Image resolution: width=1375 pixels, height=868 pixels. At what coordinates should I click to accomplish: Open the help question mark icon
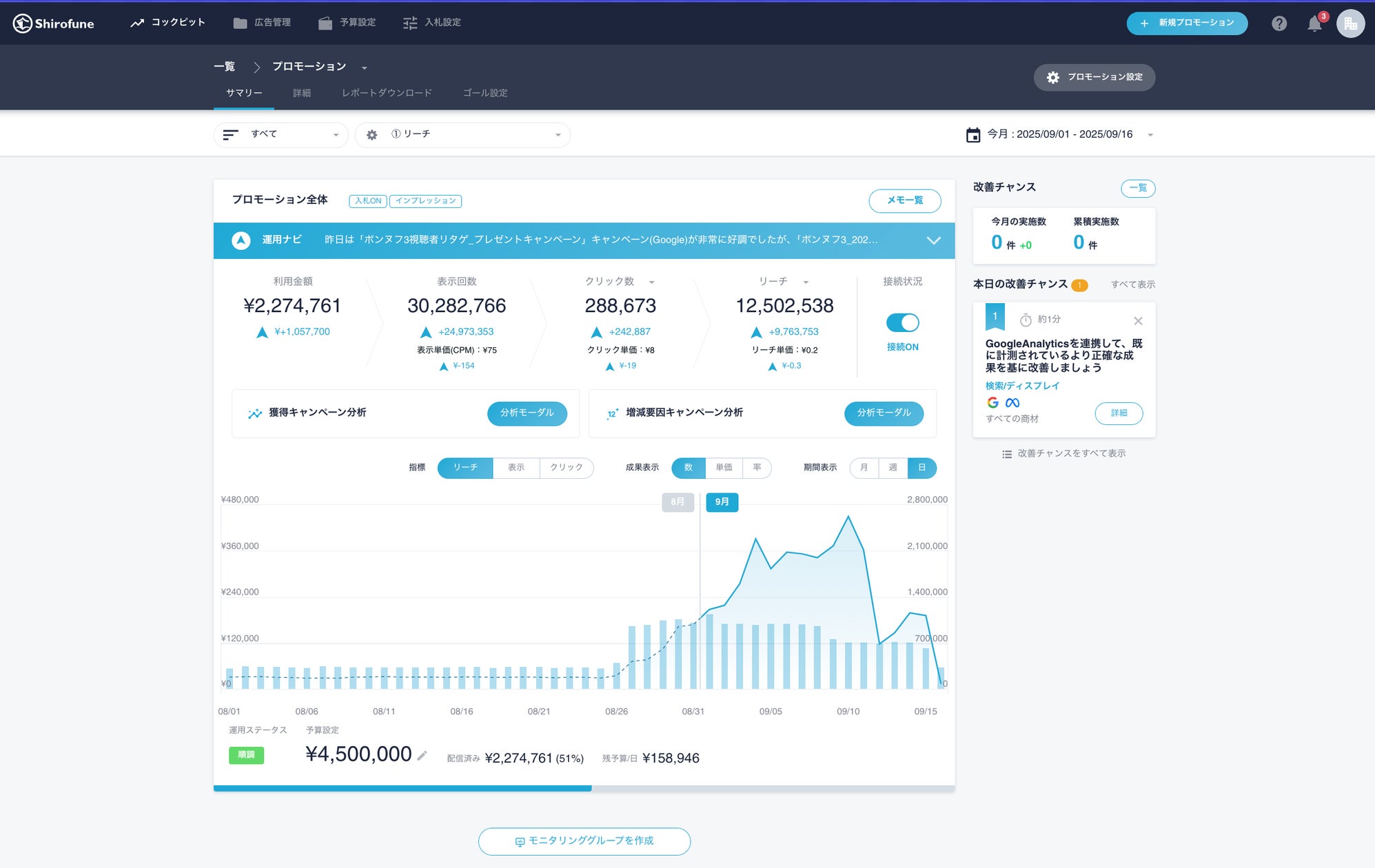coord(1279,23)
